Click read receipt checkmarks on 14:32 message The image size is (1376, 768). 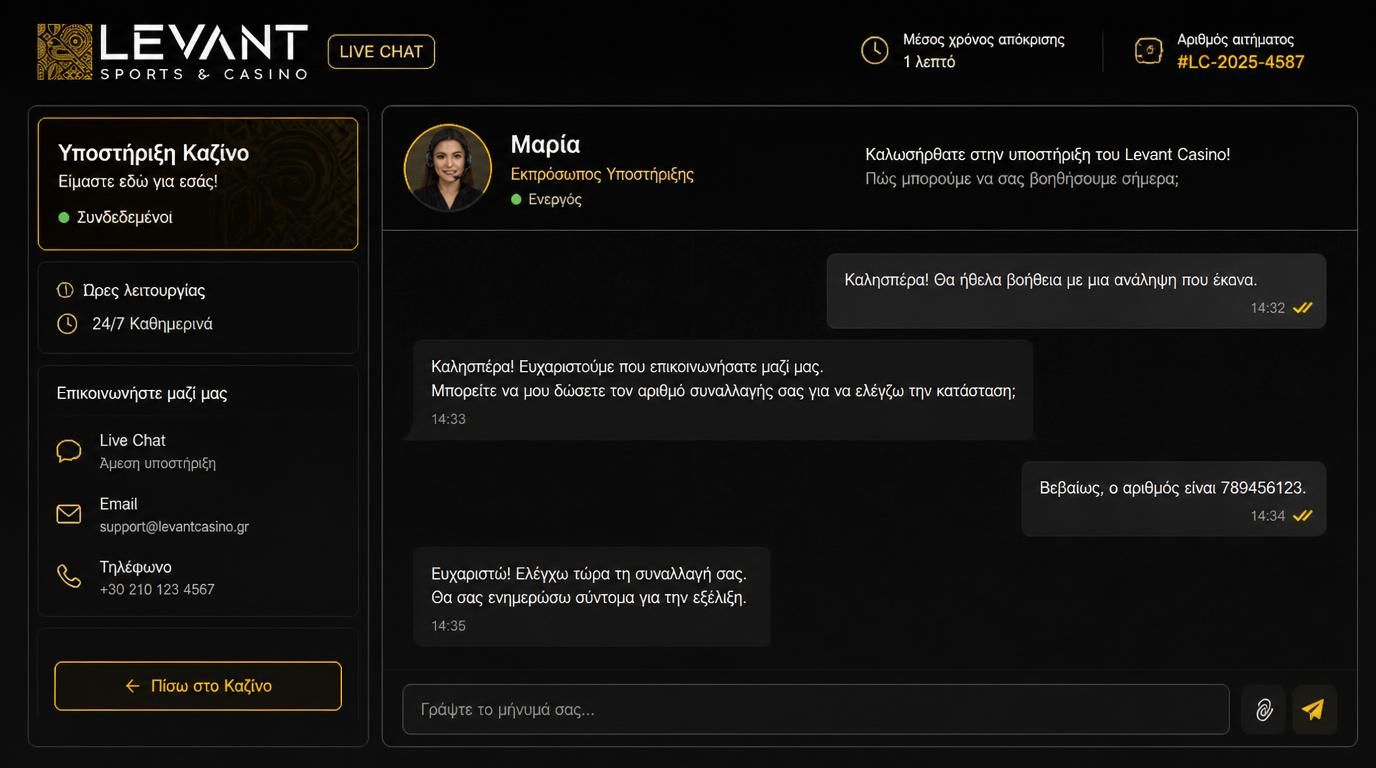1302,308
